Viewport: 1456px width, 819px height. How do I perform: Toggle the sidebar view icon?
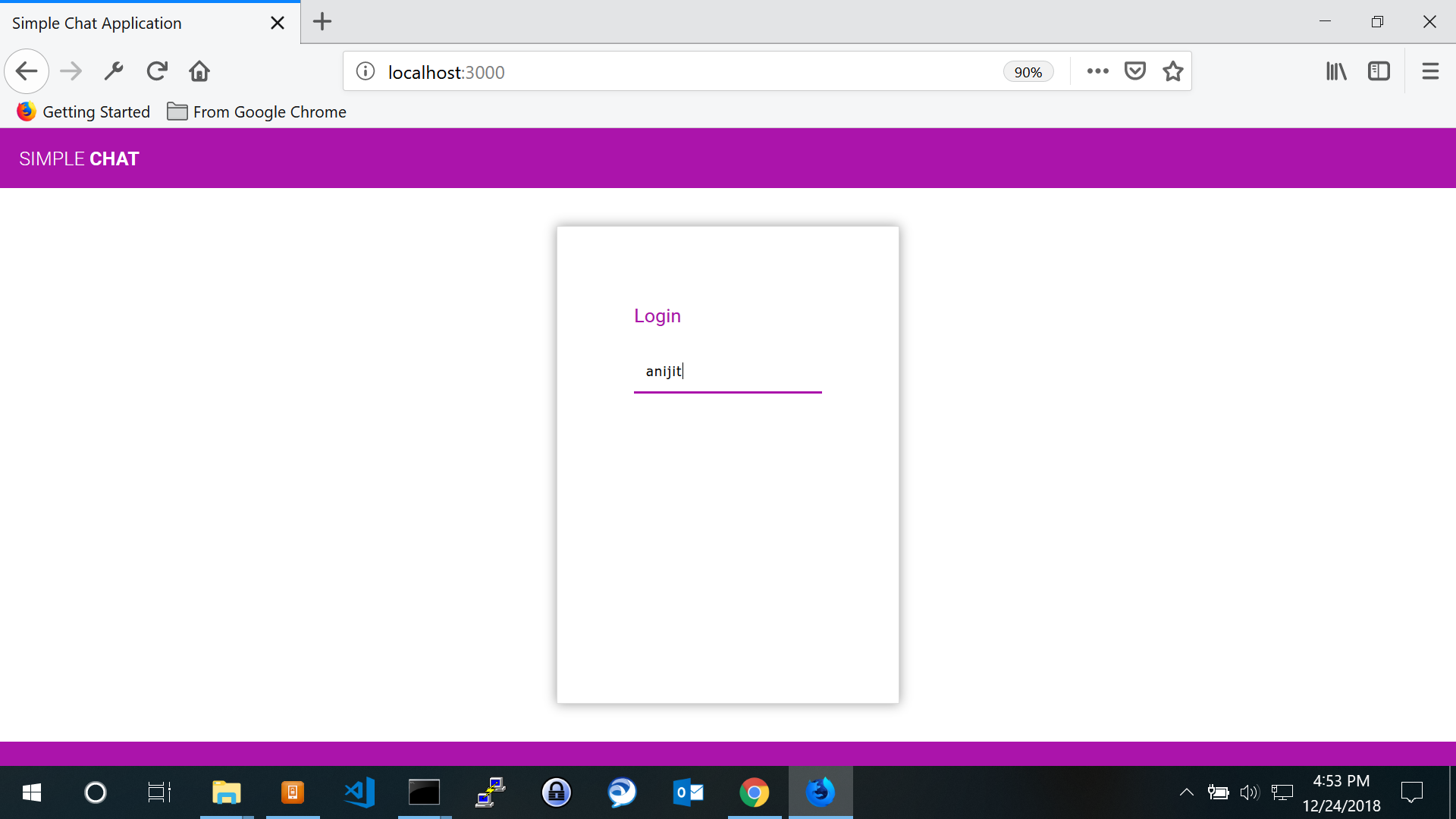[x=1379, y=71]
